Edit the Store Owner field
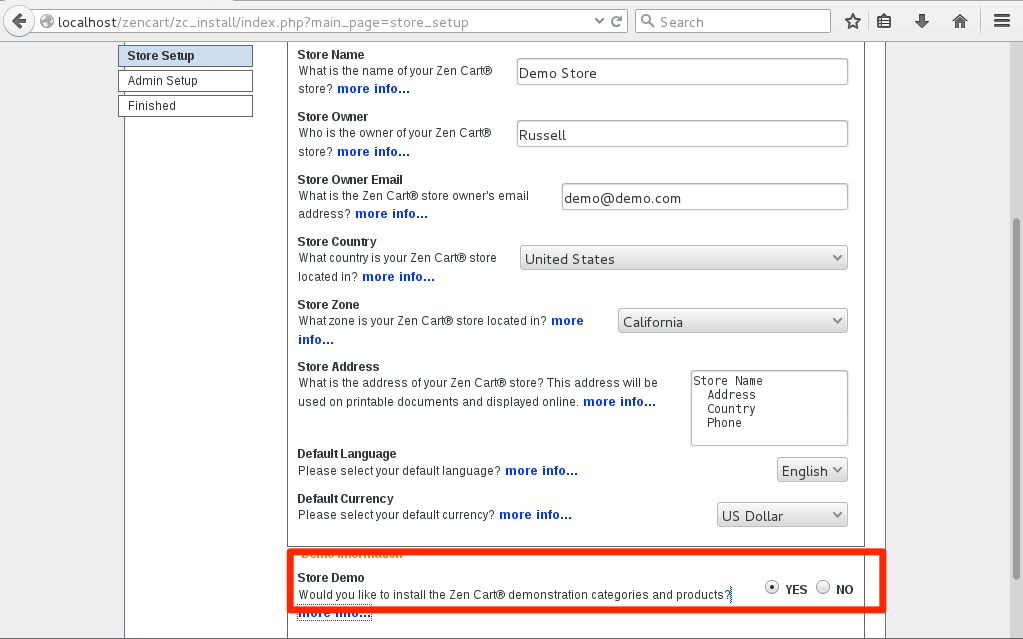1023x639 pixels. pos(682,134)
